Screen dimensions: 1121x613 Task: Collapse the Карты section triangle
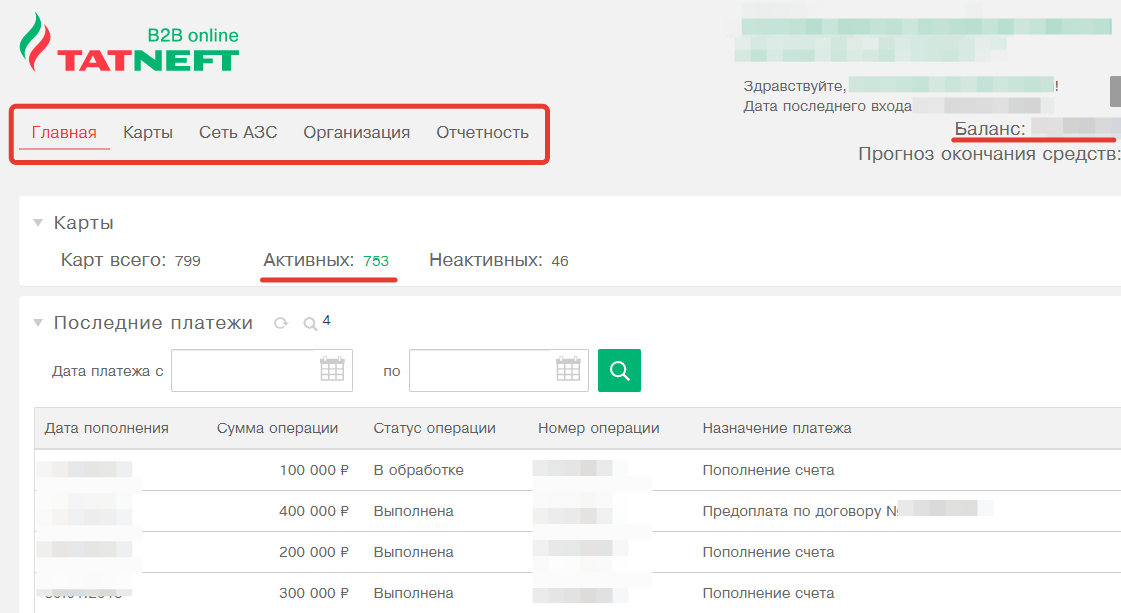pos(38,223)
